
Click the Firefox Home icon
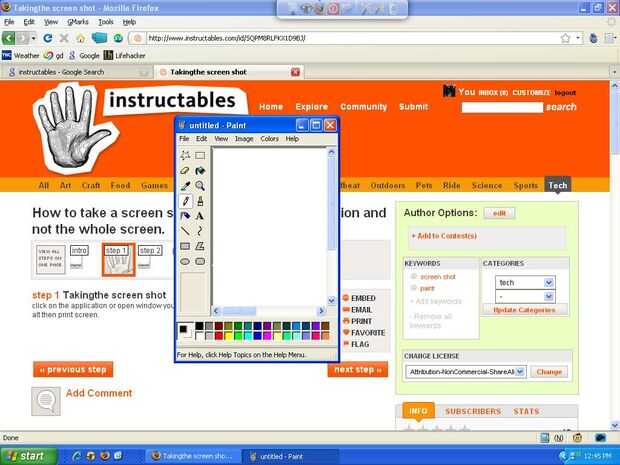[81, 38]
